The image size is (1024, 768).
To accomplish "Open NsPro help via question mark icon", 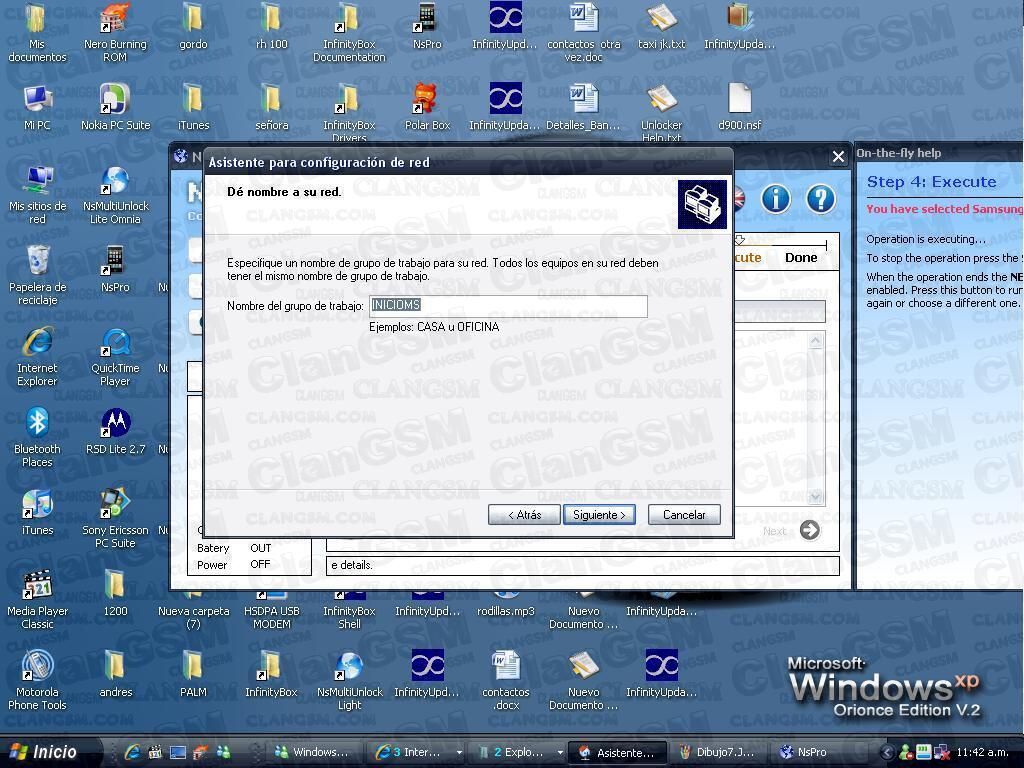I will [820, 199].
